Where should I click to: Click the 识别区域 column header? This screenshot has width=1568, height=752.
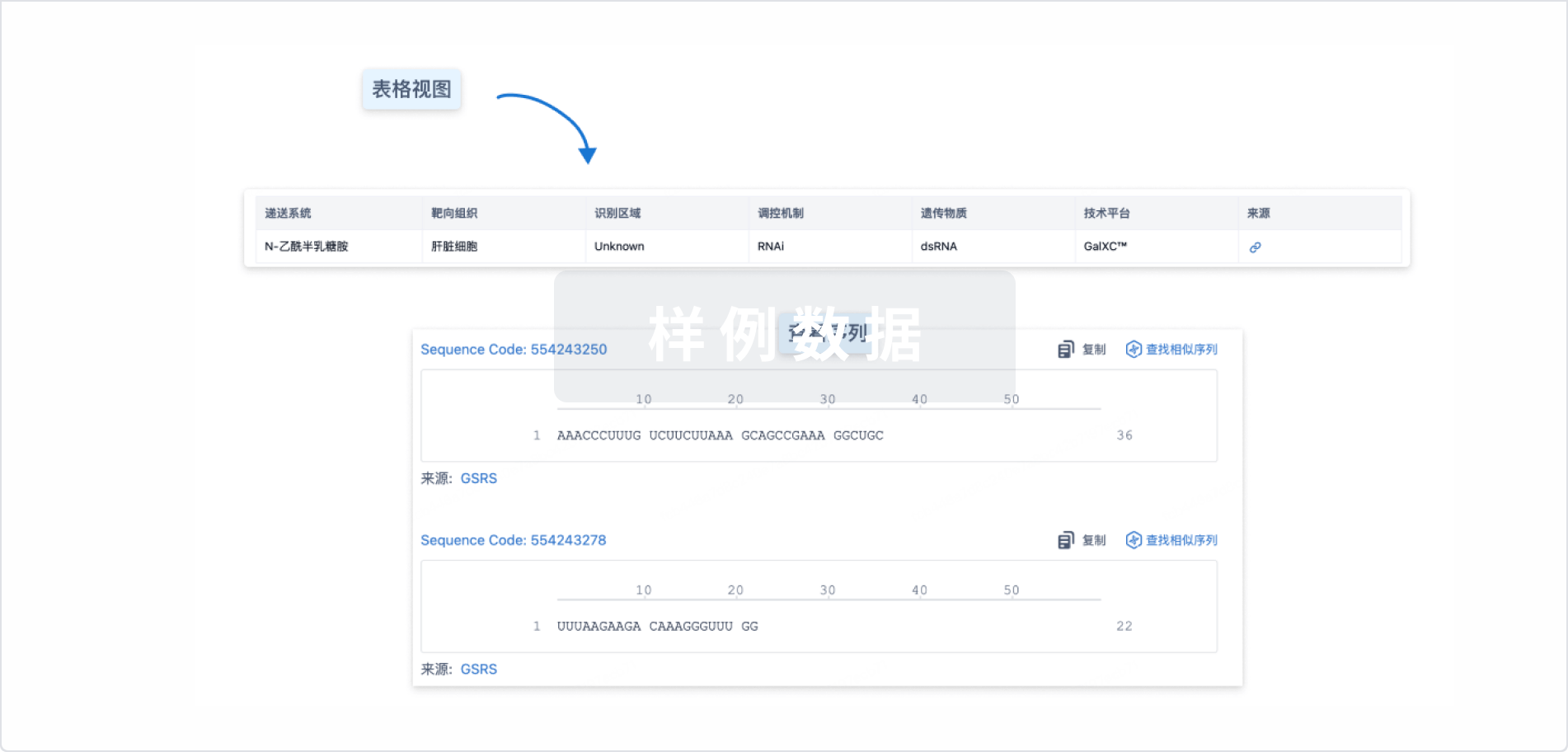(x=617, y=214)
